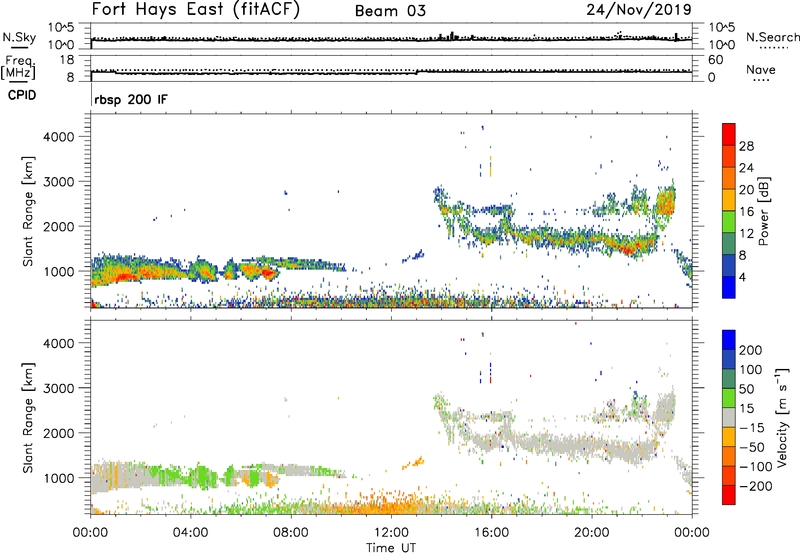Click the '04:00' time axis label
This screenshot has height=554, width=800.
click(190, 533)
